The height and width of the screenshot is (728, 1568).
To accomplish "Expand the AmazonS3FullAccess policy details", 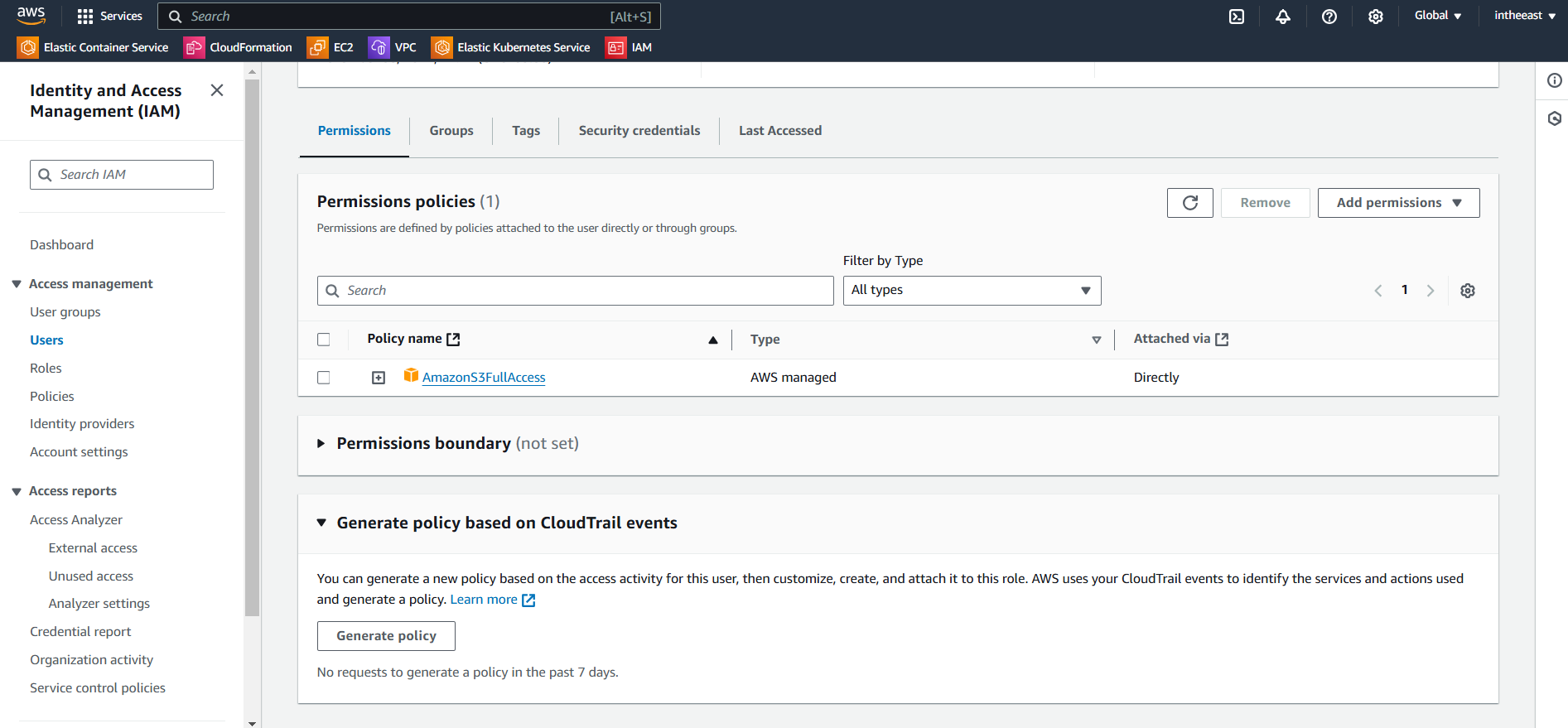I will coord(379,378).
